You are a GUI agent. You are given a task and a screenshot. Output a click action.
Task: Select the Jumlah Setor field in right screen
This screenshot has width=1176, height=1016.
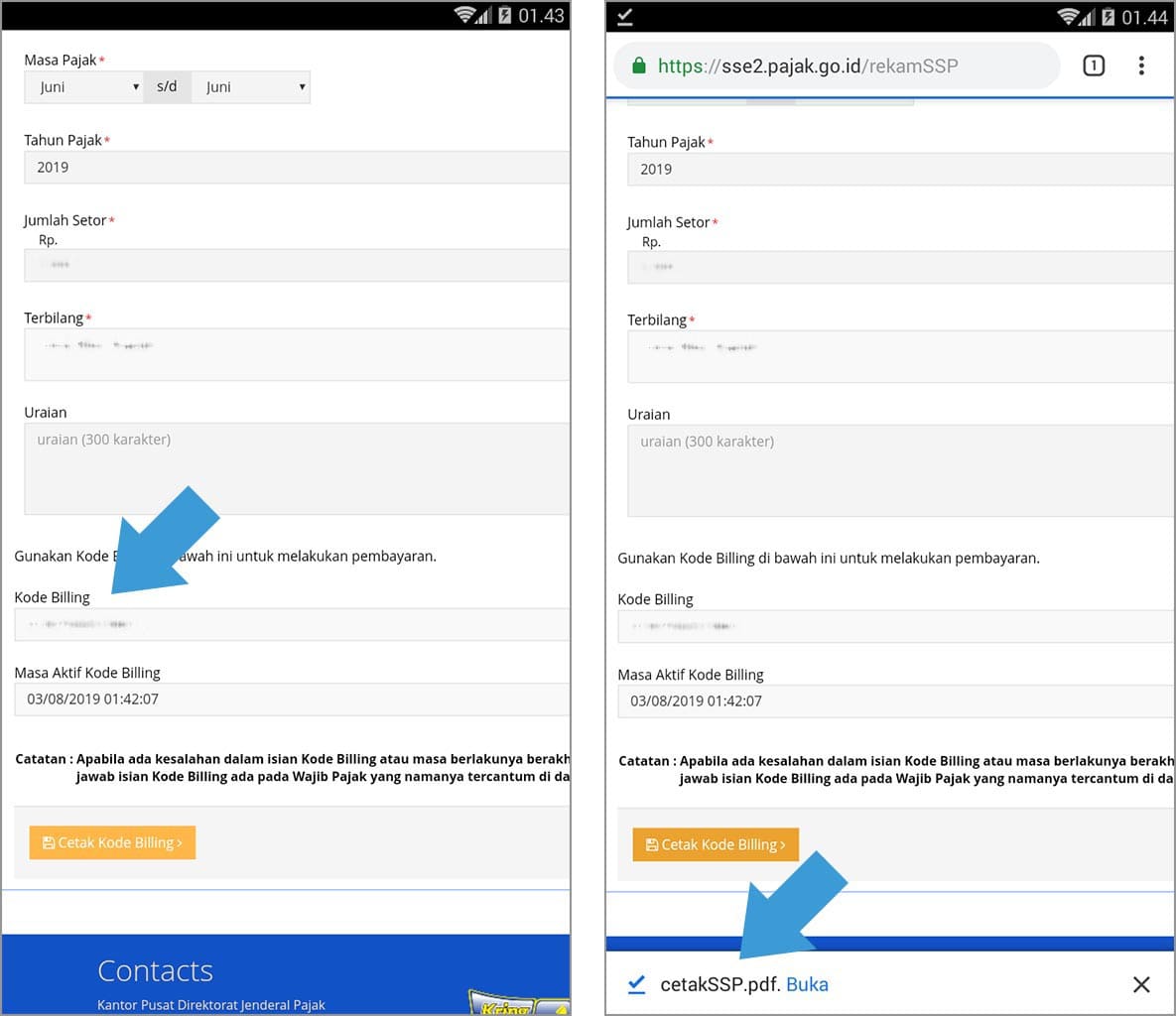[901, 268]
